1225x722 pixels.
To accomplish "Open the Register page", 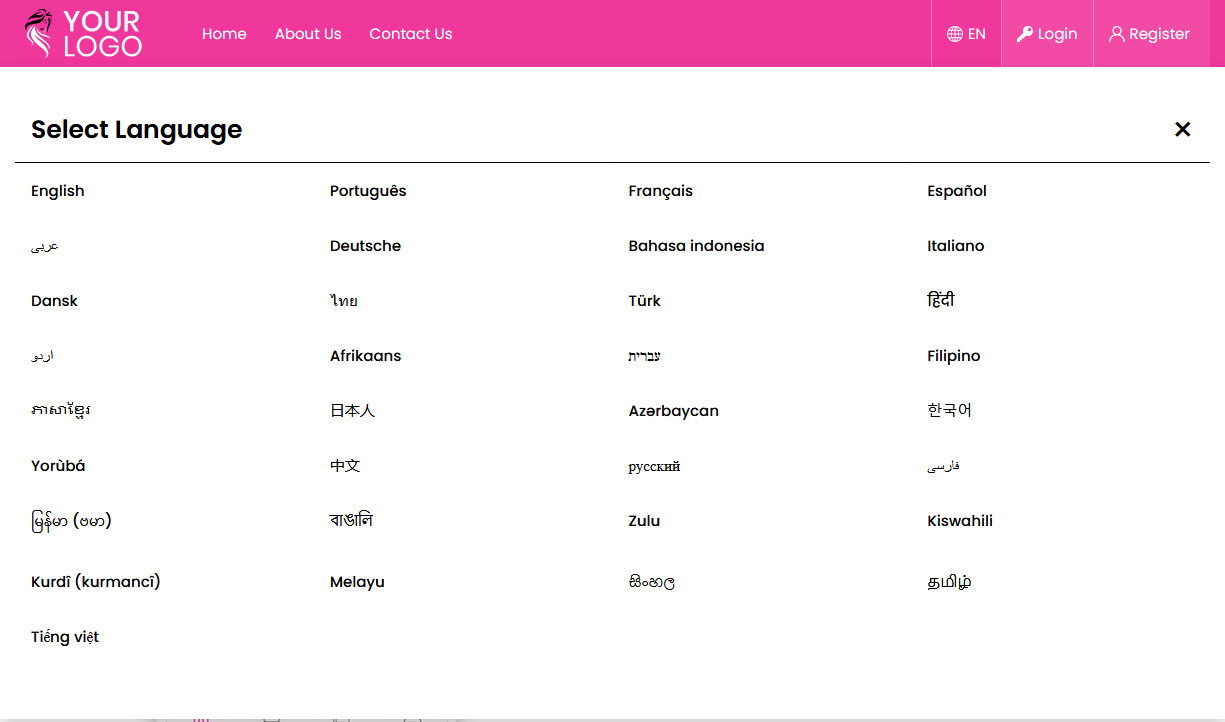I will 1149,34.
